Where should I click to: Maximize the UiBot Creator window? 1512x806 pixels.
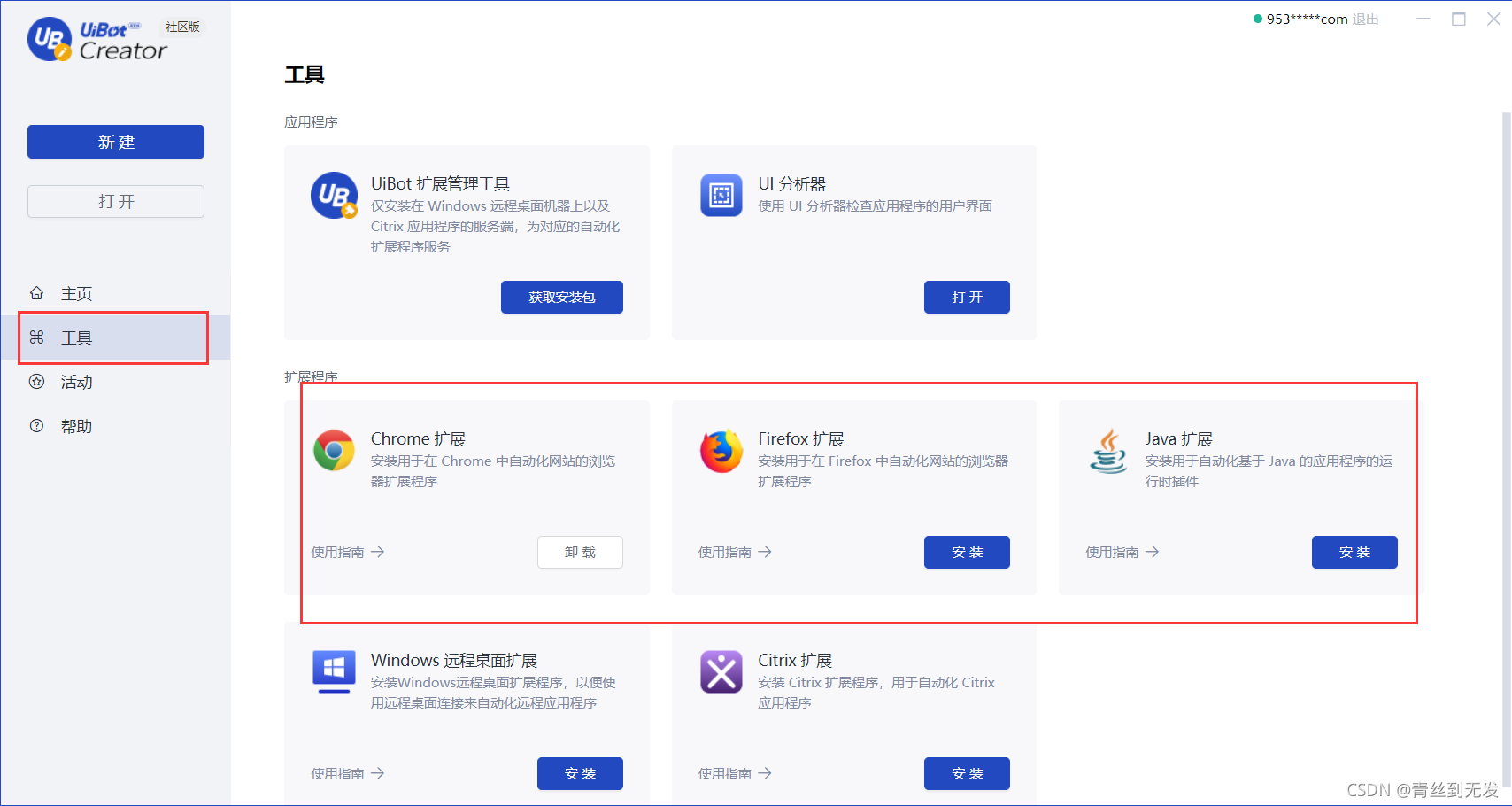click(x=1459, y=19)
